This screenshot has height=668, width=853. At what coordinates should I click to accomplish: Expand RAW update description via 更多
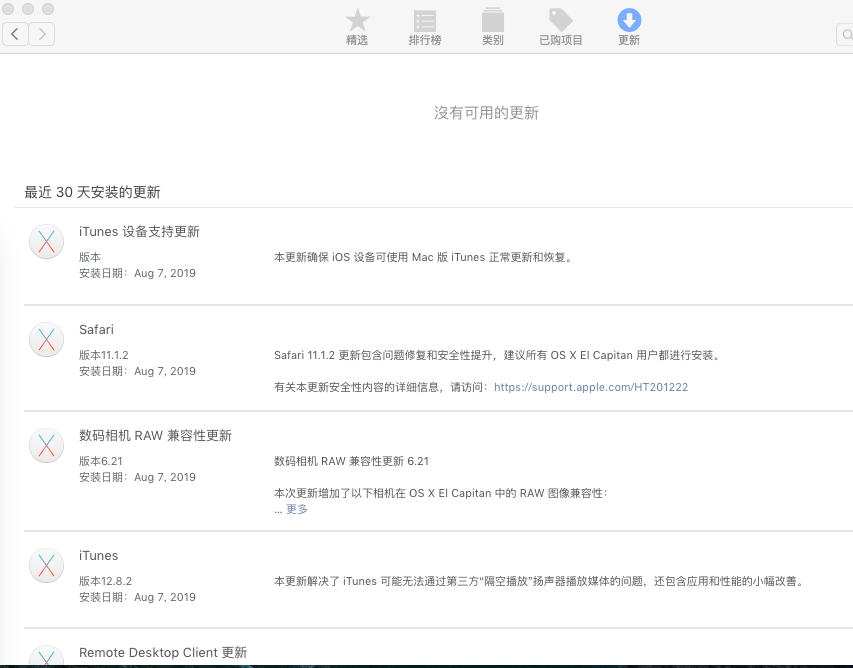pos(297,509)
